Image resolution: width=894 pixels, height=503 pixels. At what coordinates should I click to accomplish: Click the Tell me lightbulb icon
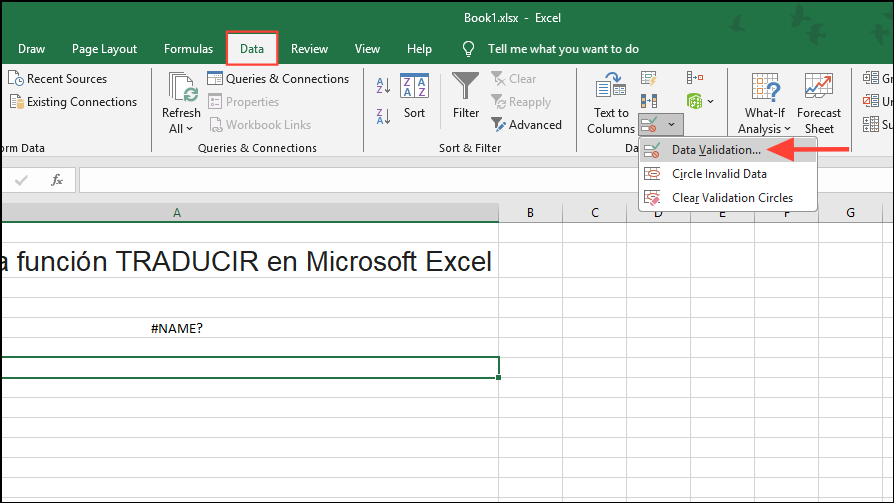(x=468, y=49)
